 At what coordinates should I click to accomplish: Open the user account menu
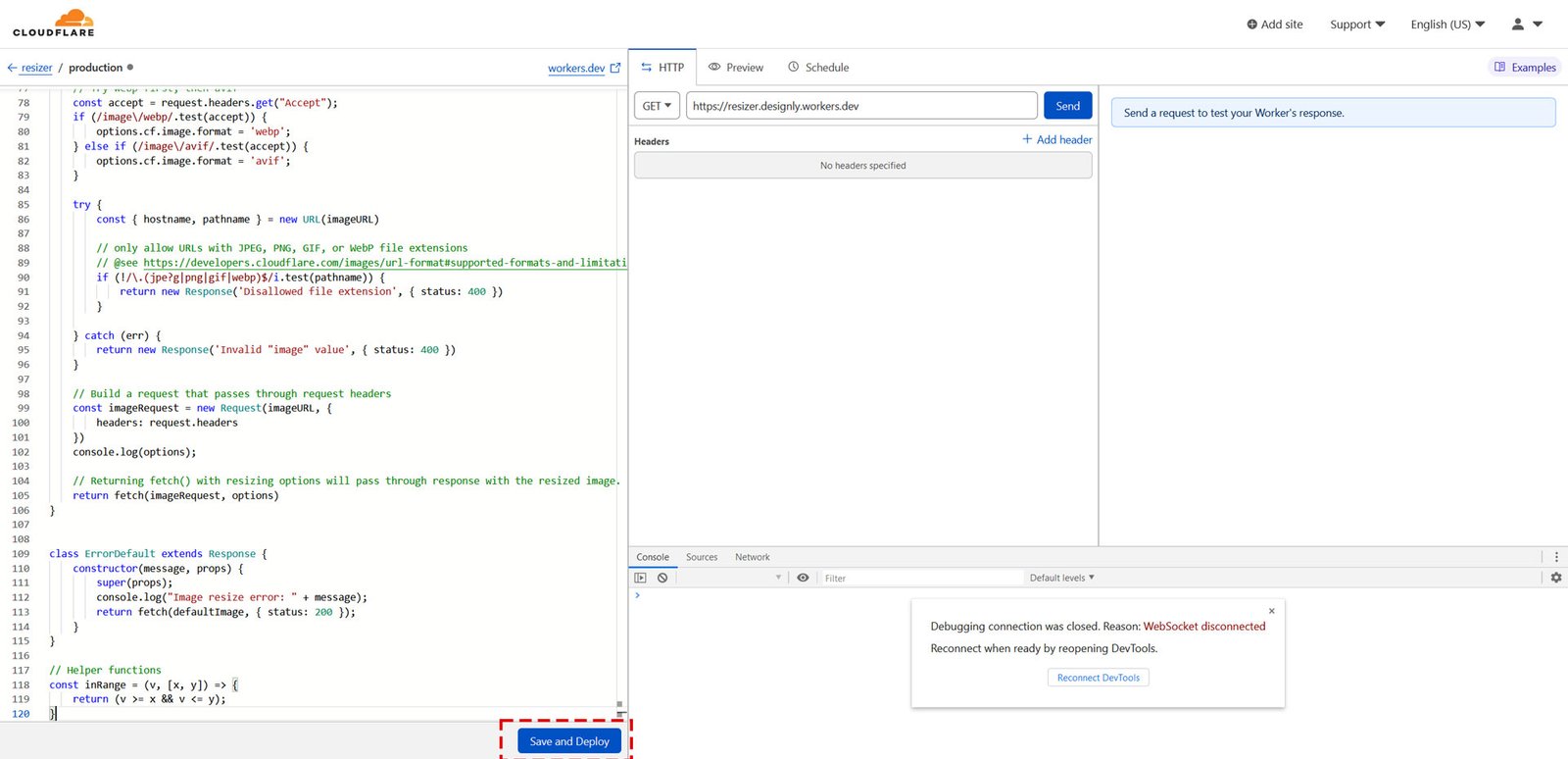[1526, 25]
